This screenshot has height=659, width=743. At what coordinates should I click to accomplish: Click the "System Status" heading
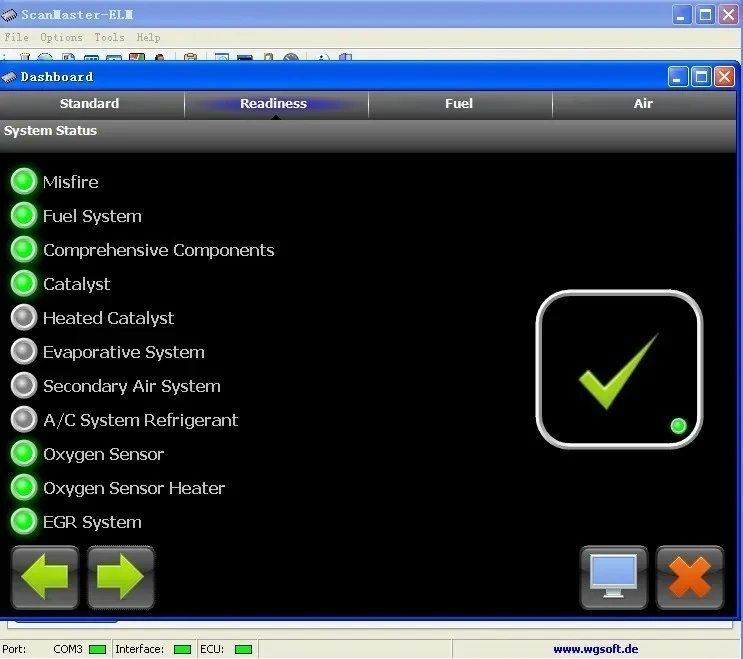[x=50, y=131]
